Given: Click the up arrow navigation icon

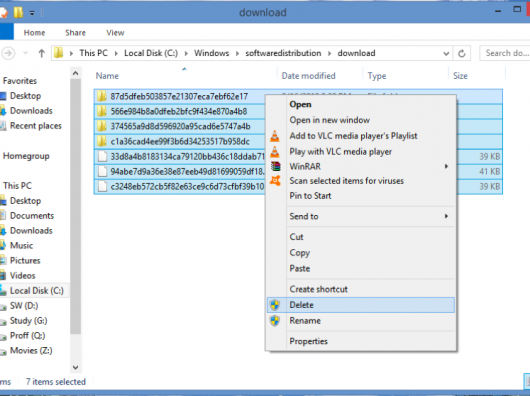Looking at the screenshot, I should (x=42, y=53).
